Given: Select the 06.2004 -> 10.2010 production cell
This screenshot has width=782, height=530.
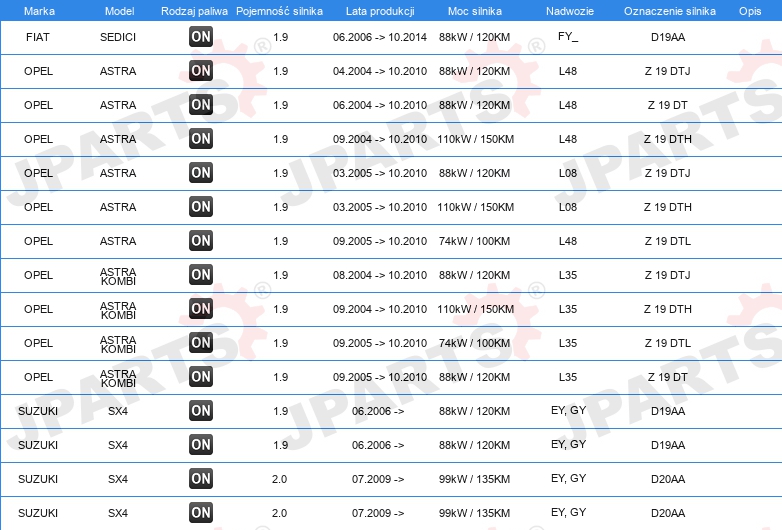Looking at the screenshot, I should point(380,105).
